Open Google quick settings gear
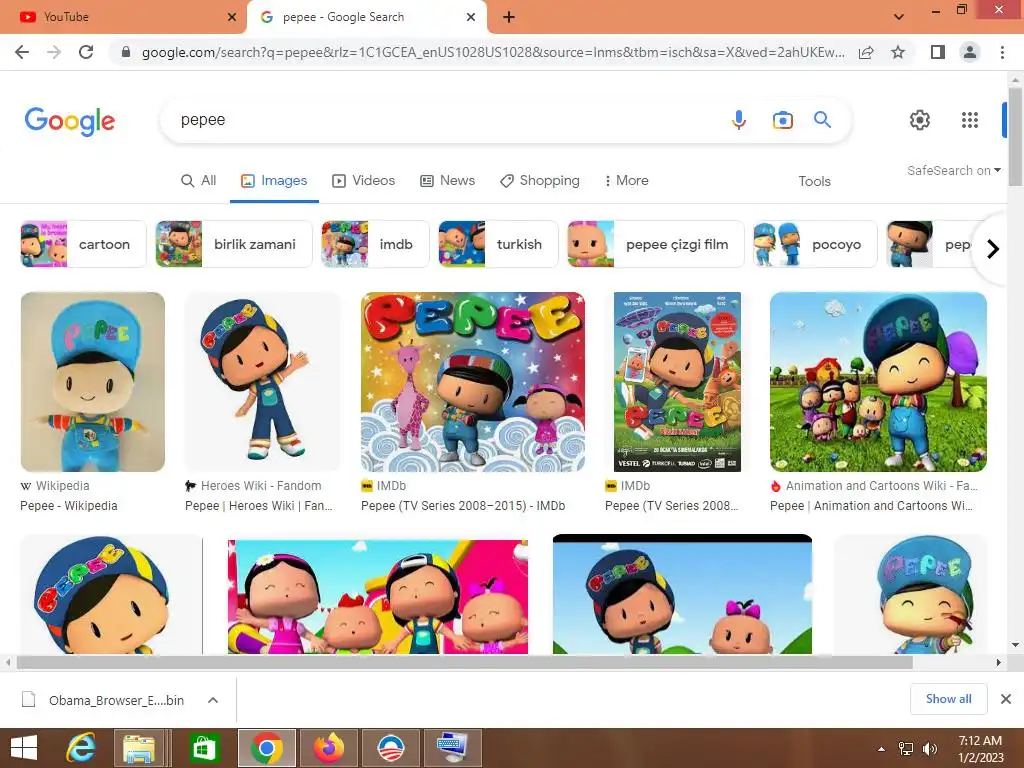Image resolution: width=1024 pixels, height=768 pixels. pyautogui.click(x=920, y=120)
